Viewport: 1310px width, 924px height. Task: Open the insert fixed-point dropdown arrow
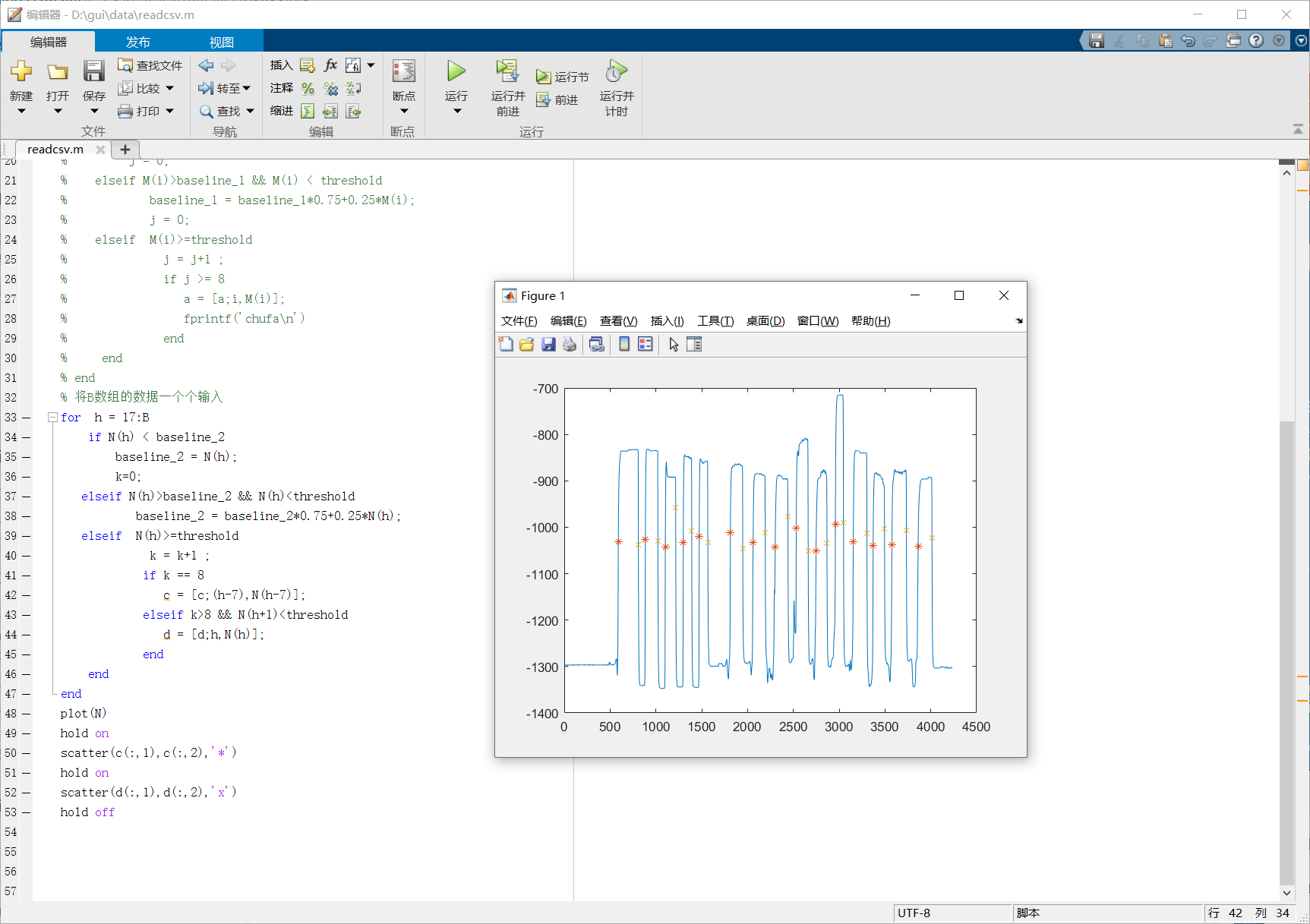[371, 65]
